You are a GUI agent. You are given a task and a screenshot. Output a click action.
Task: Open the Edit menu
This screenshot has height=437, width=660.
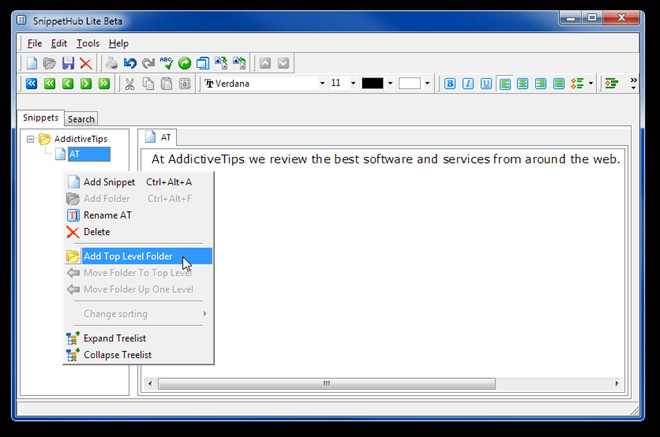[x=59, y=43]
